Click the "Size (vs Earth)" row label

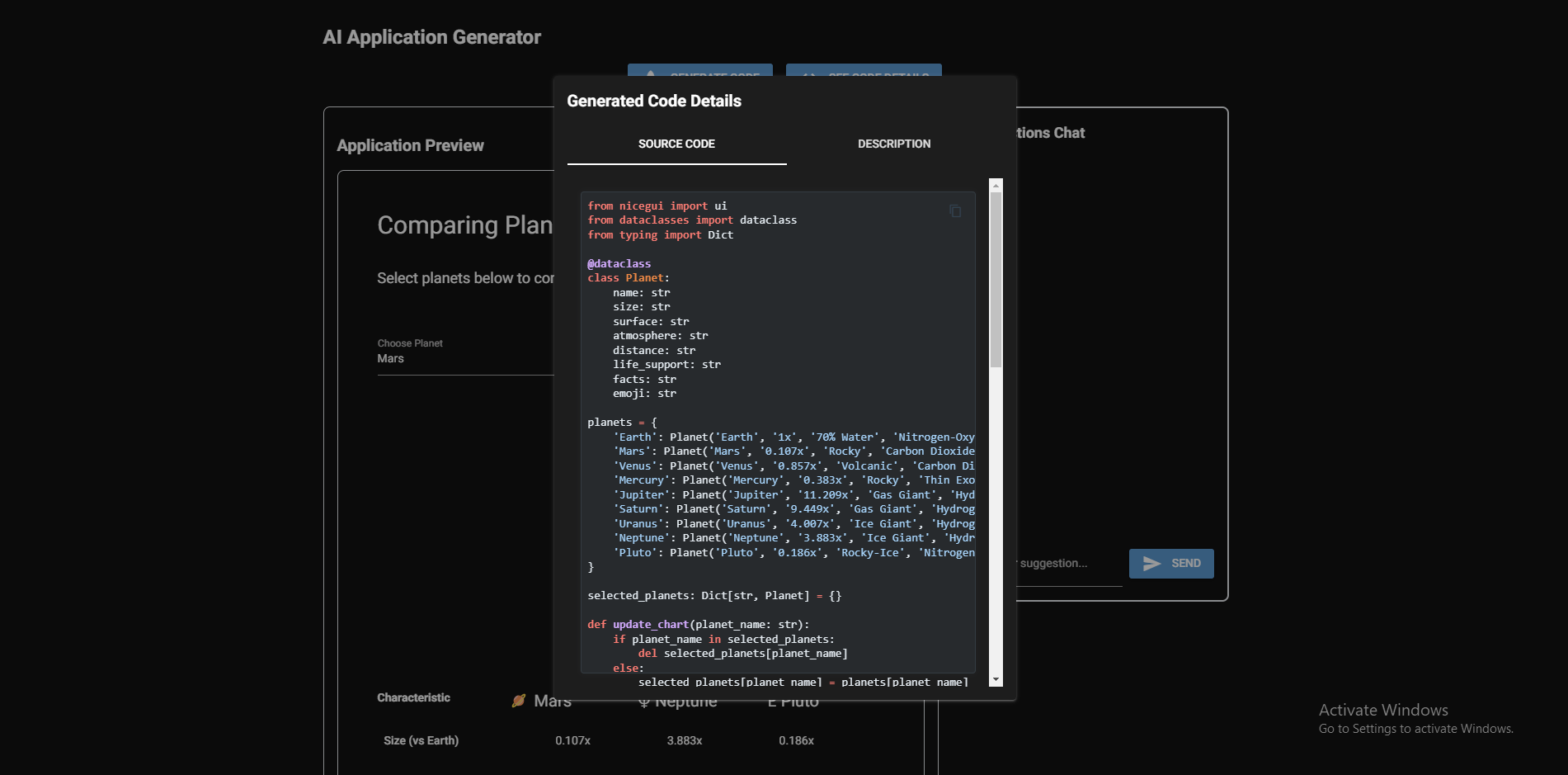(421, 741)
